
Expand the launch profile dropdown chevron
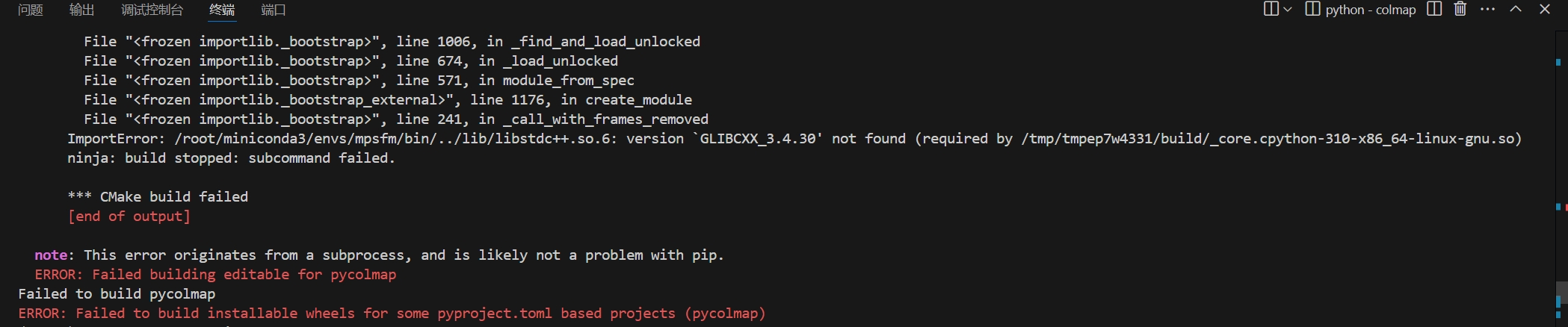pyautogui.click(x=1288, y=10)
